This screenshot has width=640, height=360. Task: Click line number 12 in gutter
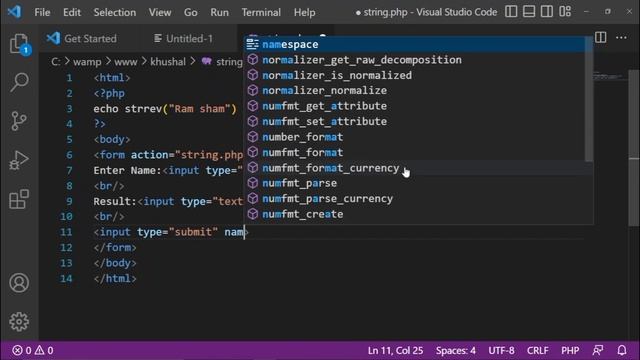point(66,247)
